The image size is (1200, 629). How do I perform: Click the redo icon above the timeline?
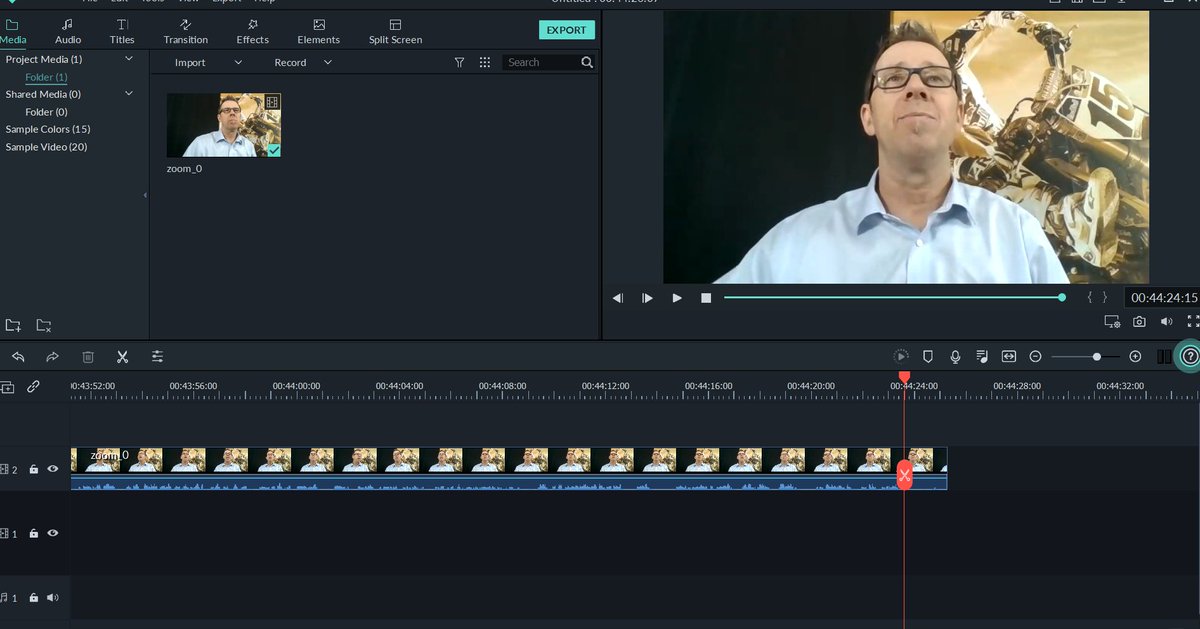click(x=52, y=356)
